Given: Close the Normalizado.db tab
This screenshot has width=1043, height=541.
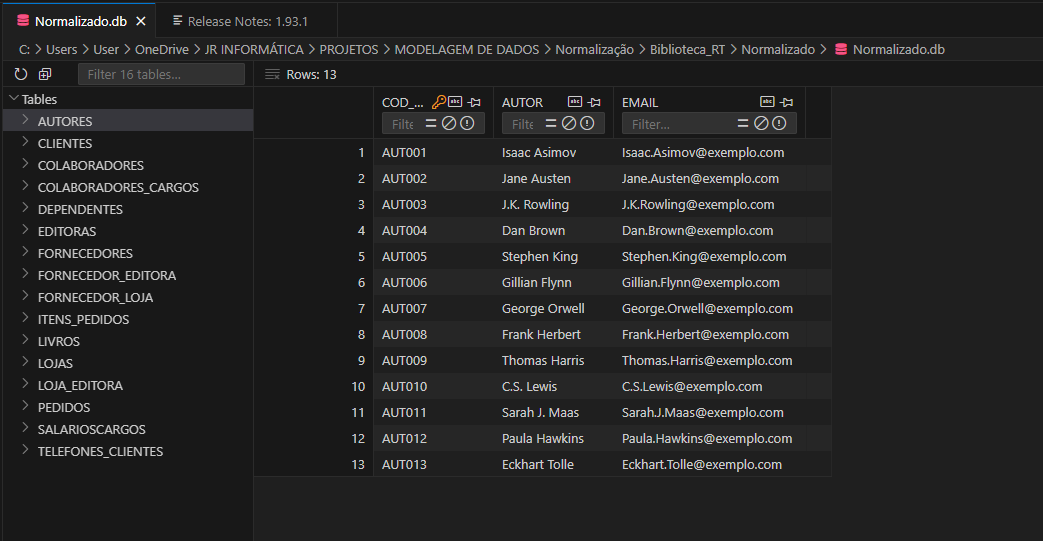Looking at the screenshot, I should tap(141, 21).
